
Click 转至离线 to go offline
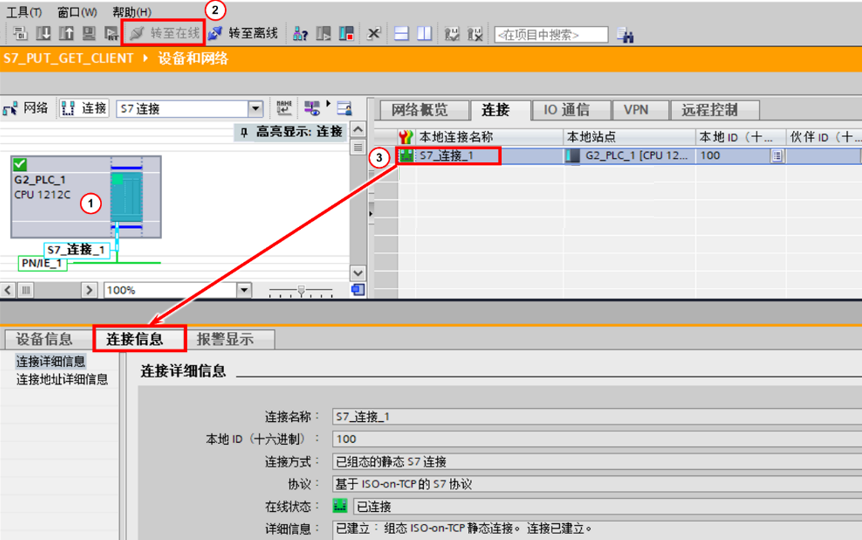coord(243,34)
